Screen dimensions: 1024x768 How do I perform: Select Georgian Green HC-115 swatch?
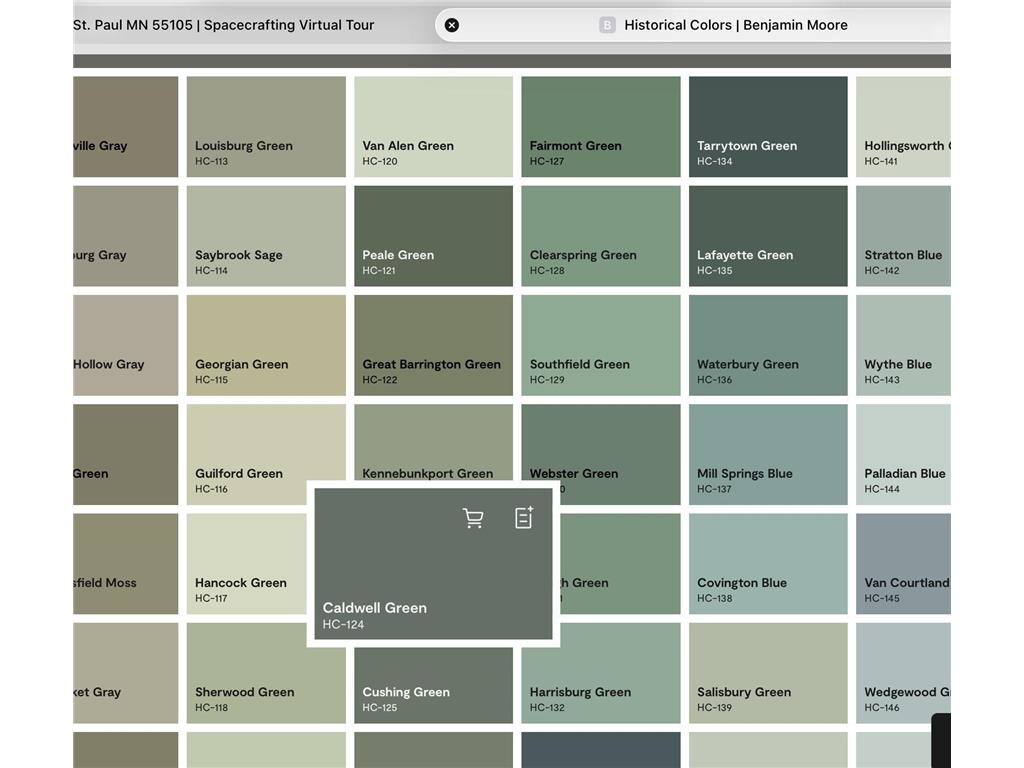point(266,345)
